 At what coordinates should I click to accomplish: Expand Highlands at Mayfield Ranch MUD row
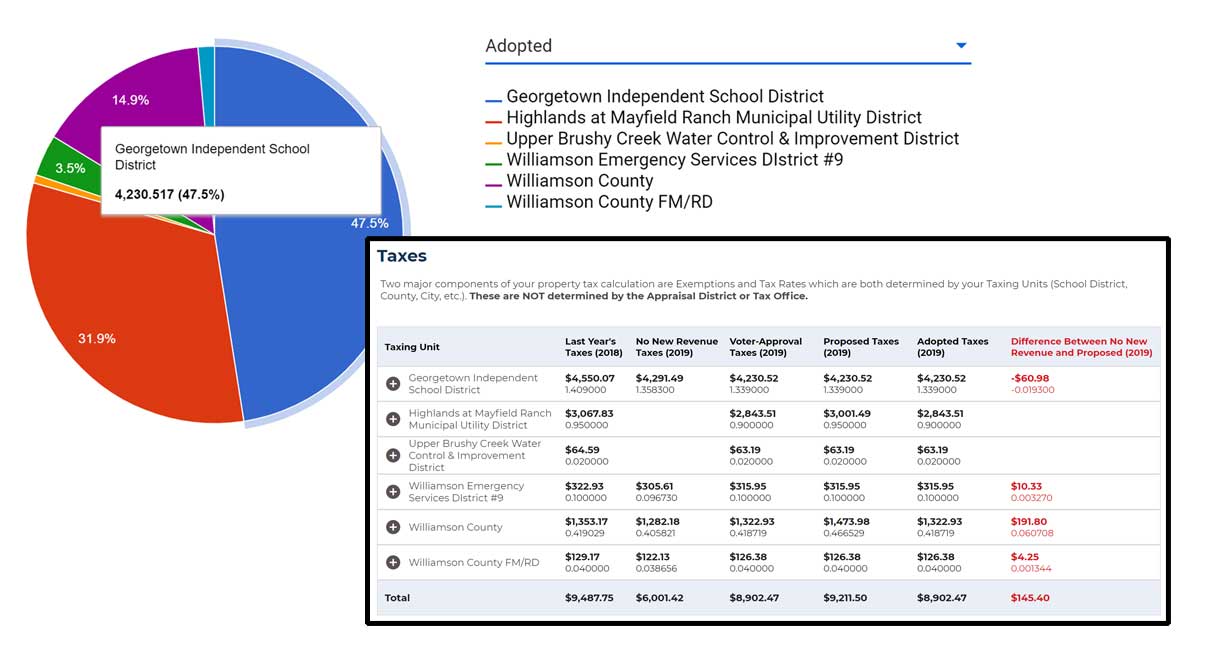click(393, 419)
